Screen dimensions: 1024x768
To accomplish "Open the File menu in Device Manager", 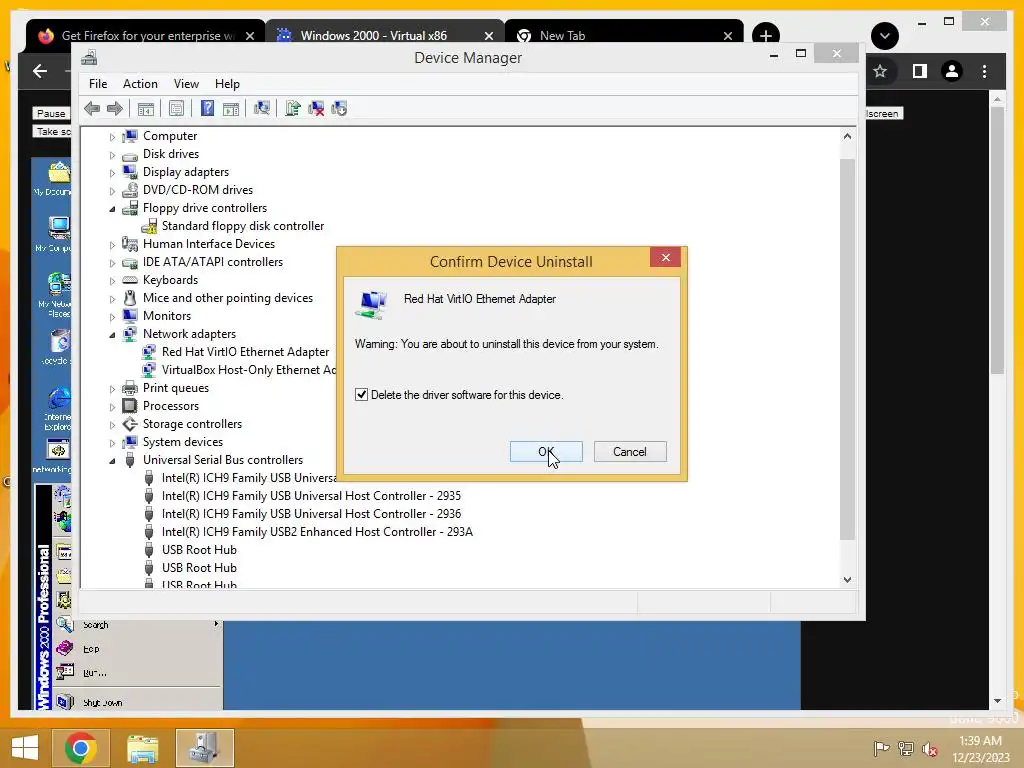I will (x=98, y=84).
